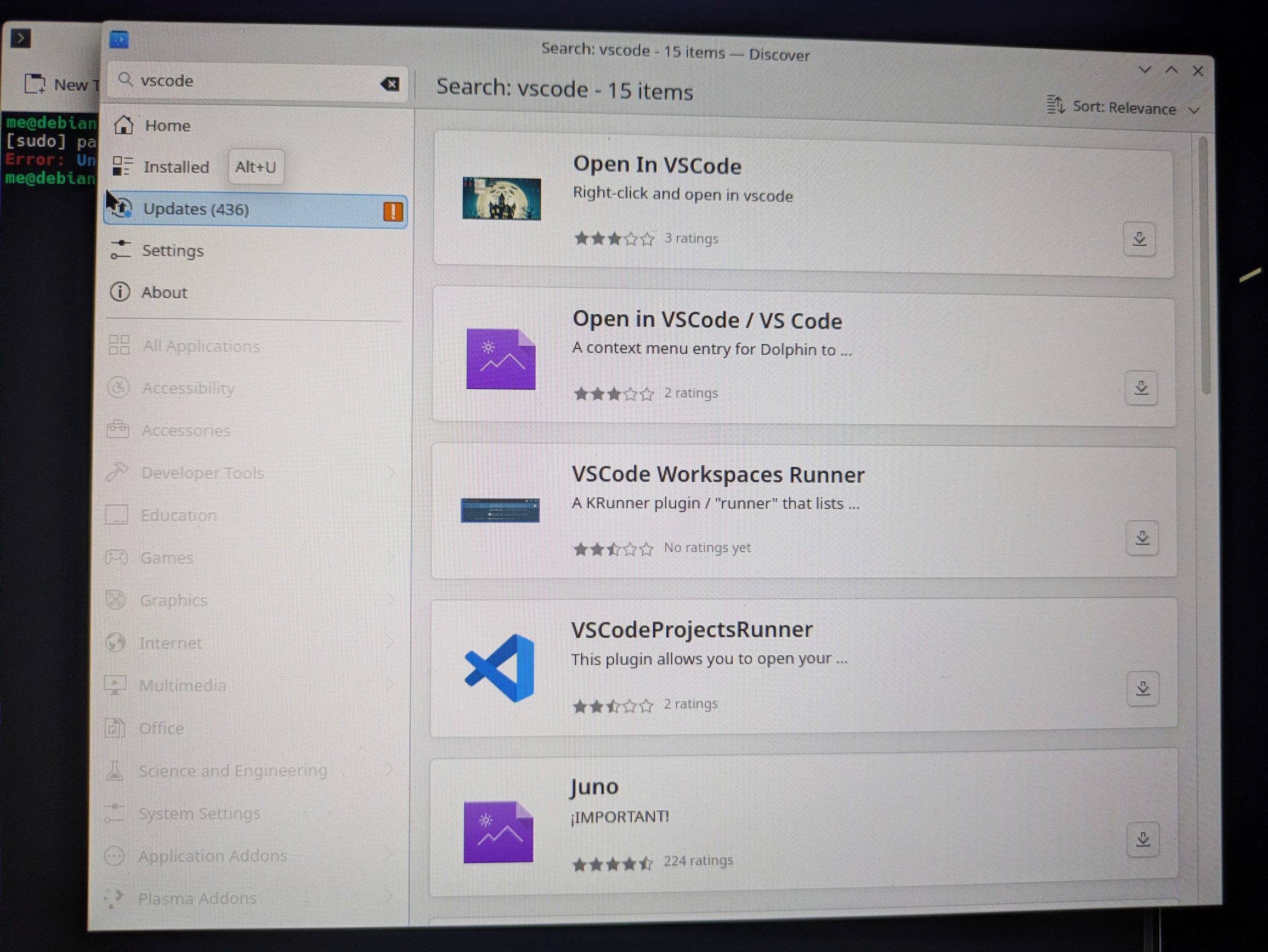Open Updates showing 436 pending updates
1268x952 pixels.
tap(197, 208)
